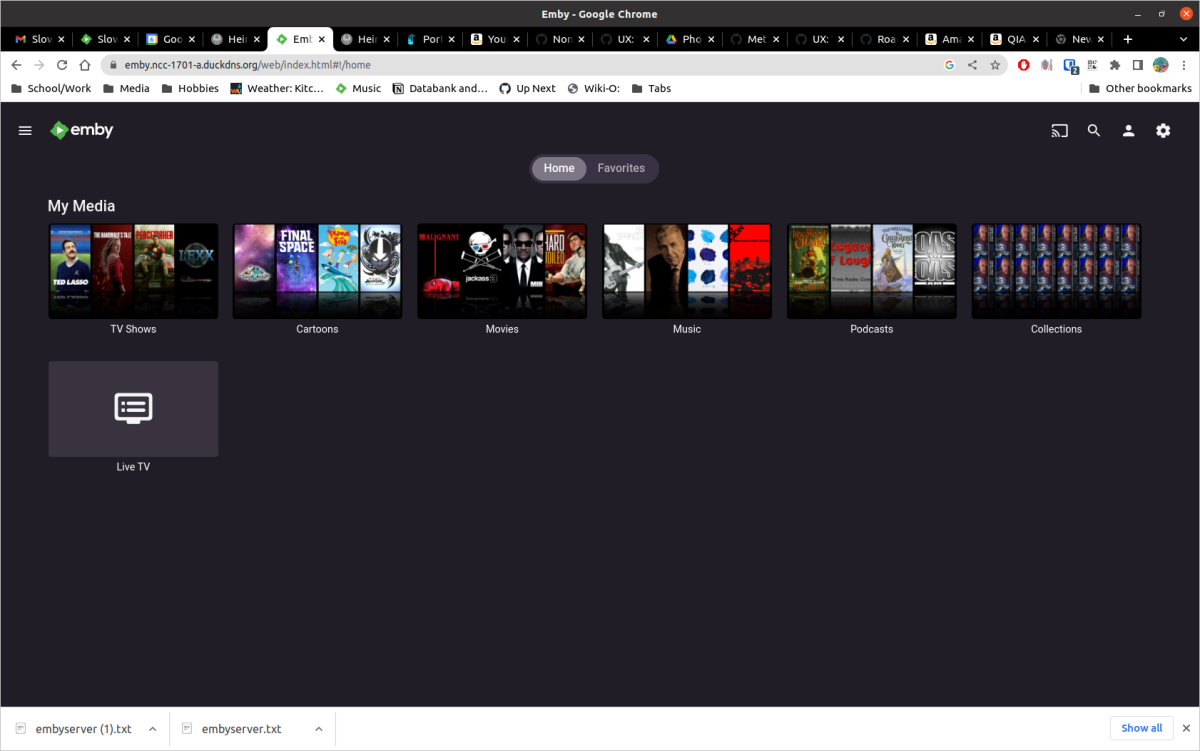Open the Collections library

1056,271
